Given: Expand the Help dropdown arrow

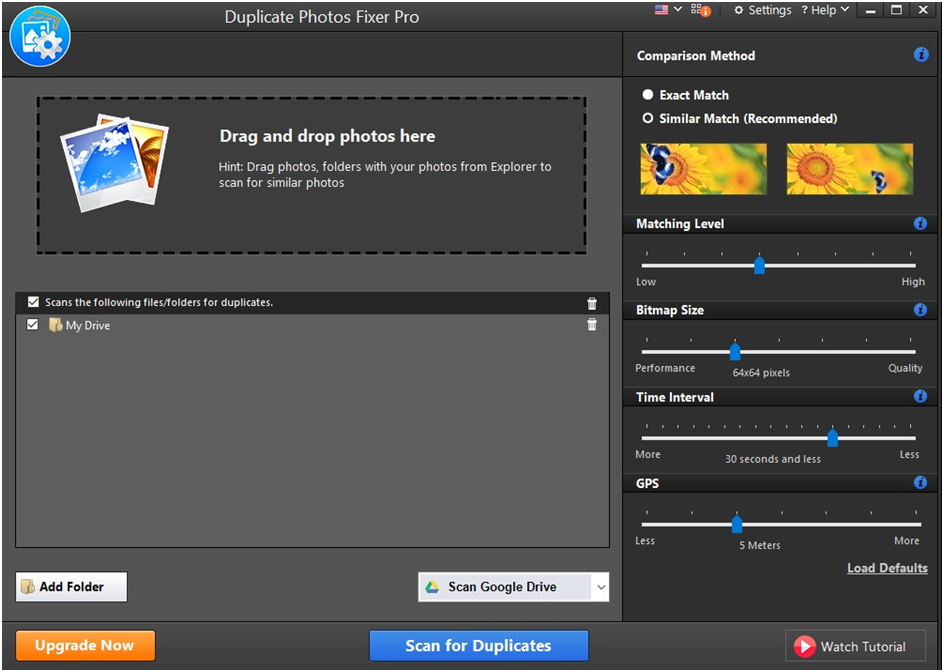Looking at the screenshot, I should point(844,10).
